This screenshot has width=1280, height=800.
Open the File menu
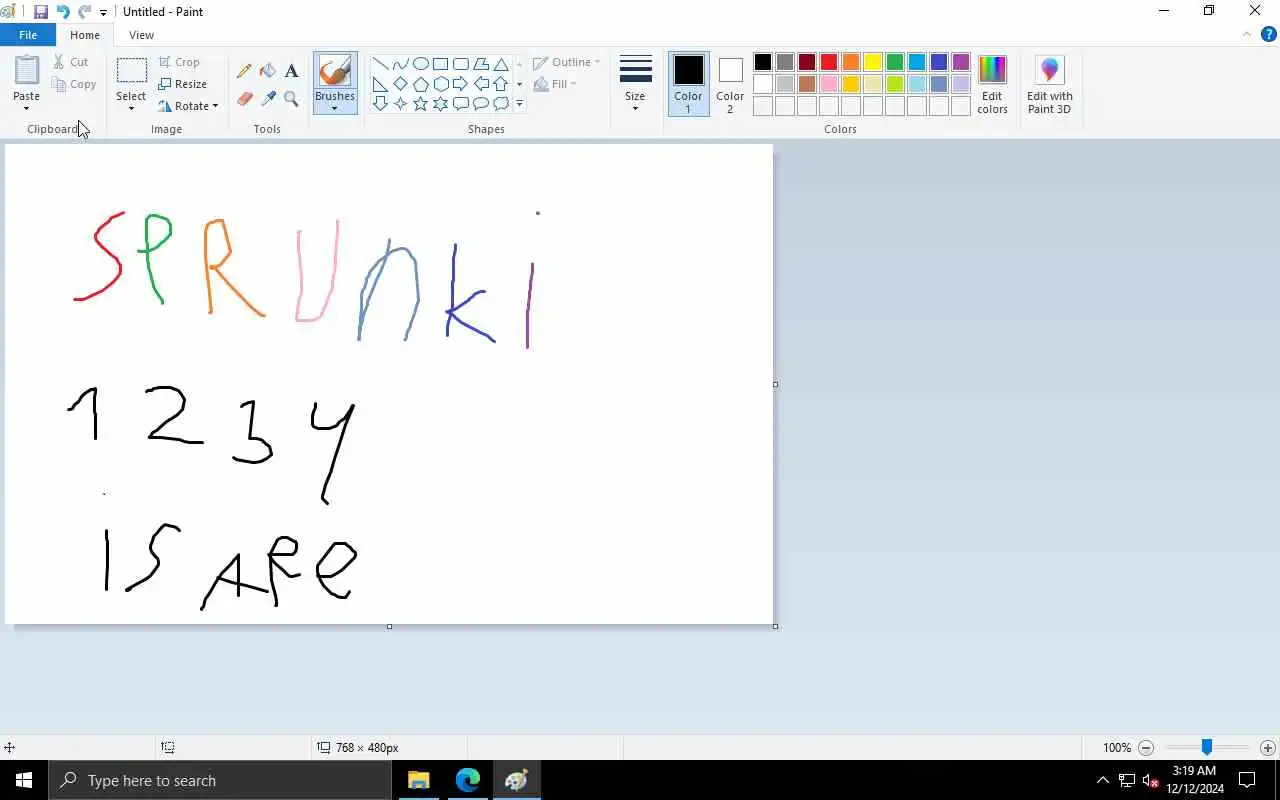click(x=28, y=35)
